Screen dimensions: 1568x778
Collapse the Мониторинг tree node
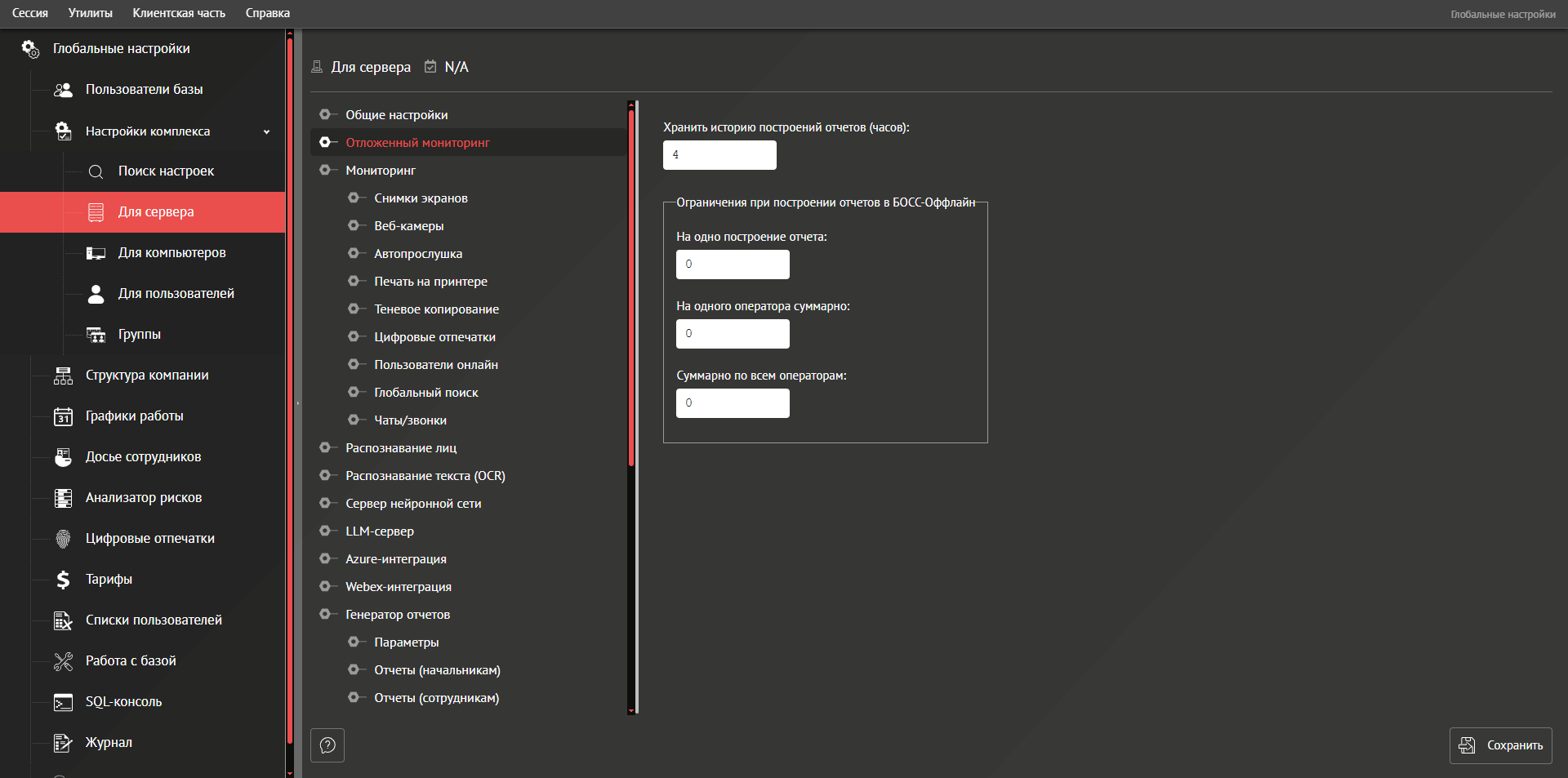click(x=326, y=171)
